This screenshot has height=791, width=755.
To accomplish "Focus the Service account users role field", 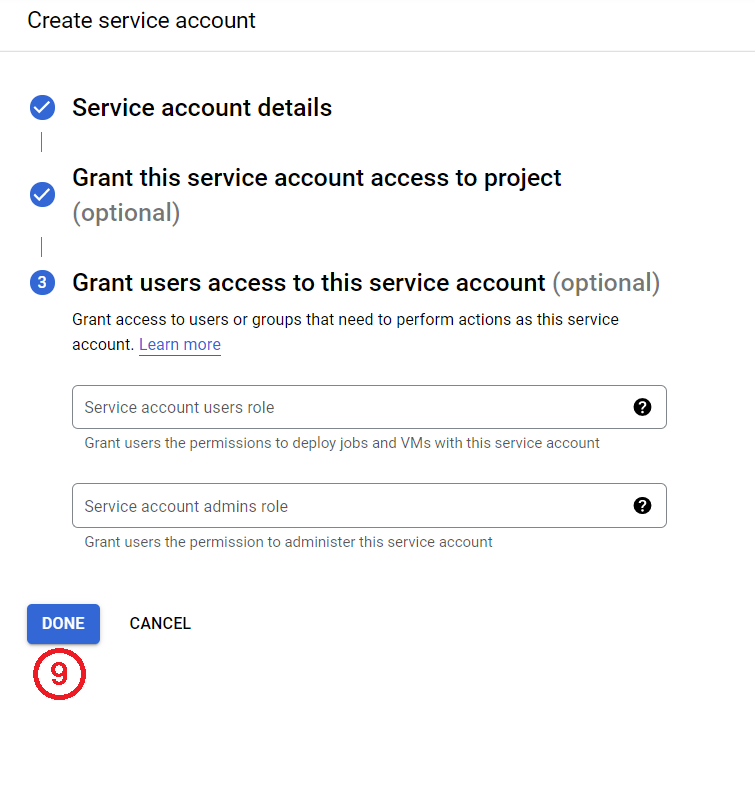I will (369, 407).
